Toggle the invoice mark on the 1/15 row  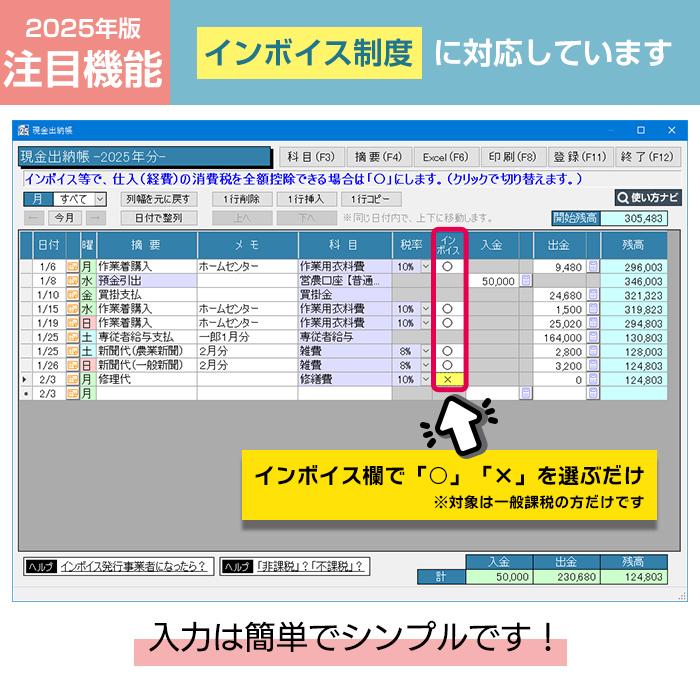(x=447, y=309)
